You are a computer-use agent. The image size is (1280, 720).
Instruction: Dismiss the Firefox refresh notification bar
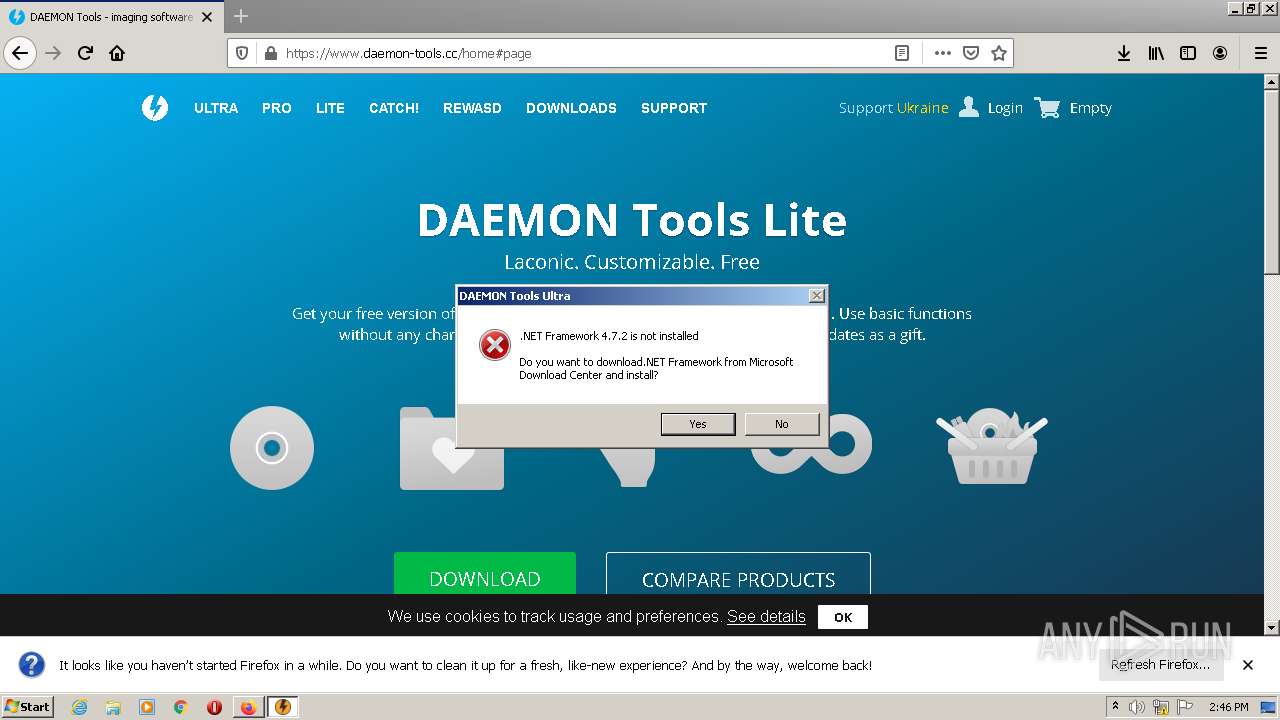(x=1248, y=665)
